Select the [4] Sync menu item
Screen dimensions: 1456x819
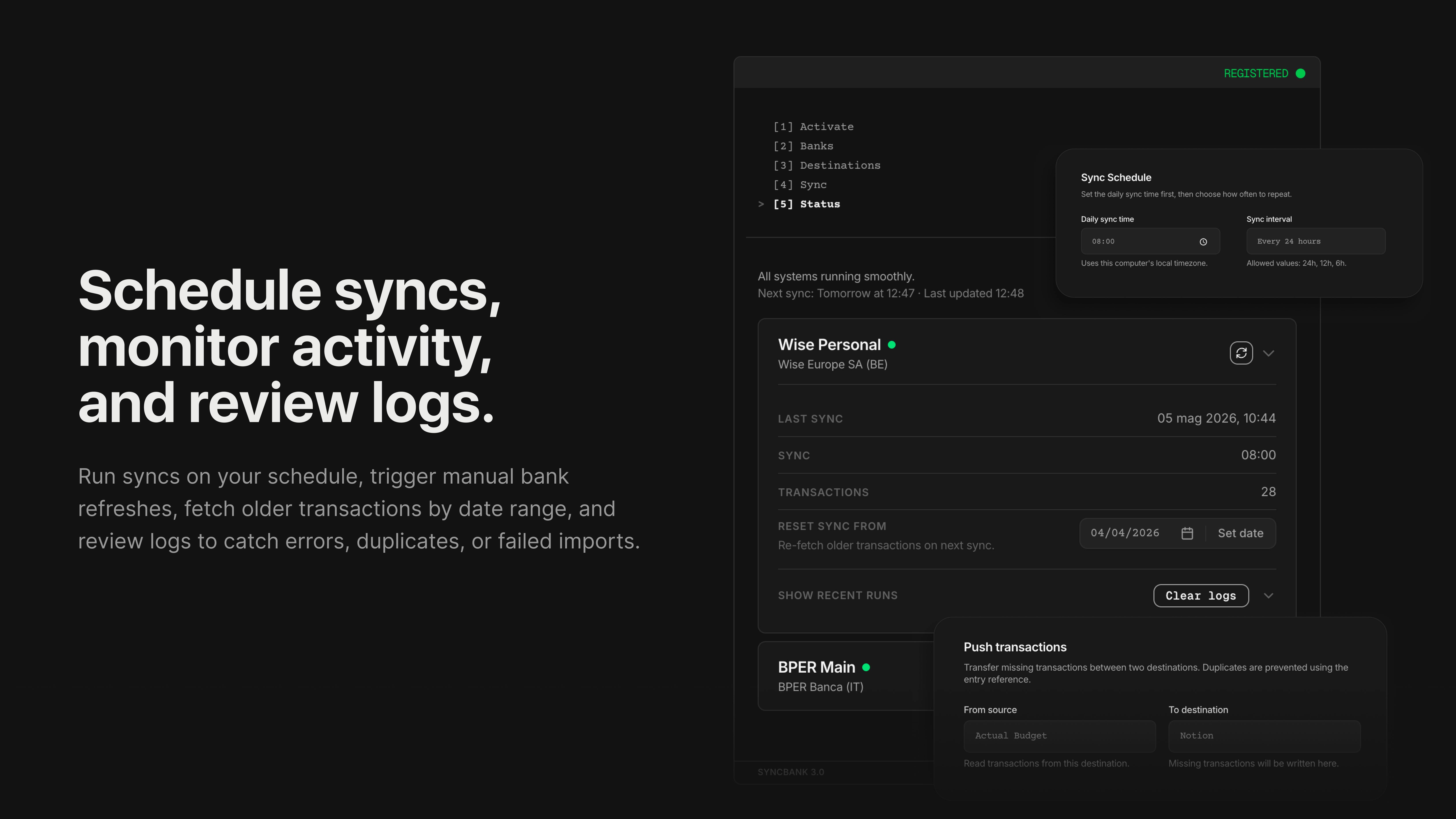coord(800,185)
